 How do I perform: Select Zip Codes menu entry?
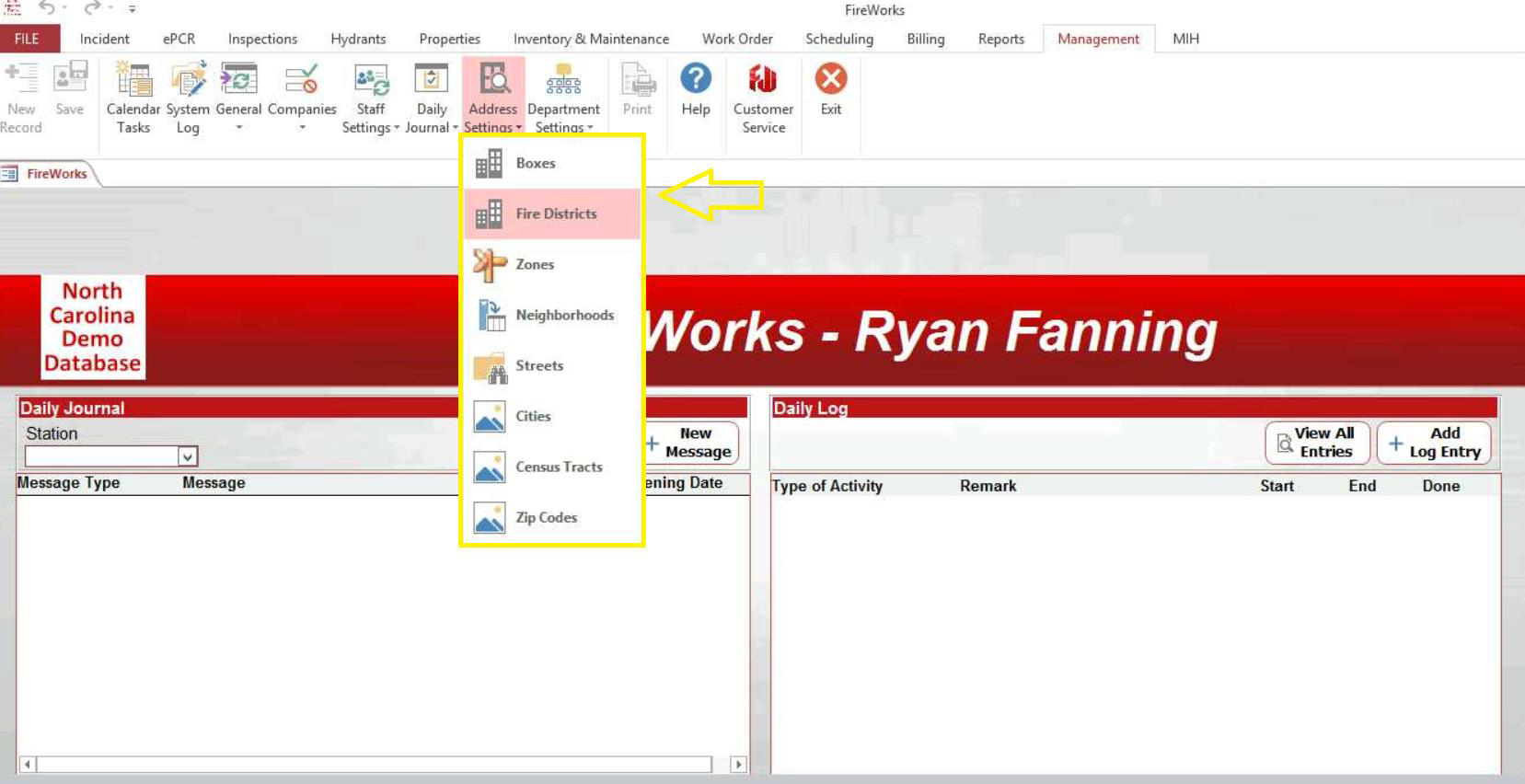[552, 518]
